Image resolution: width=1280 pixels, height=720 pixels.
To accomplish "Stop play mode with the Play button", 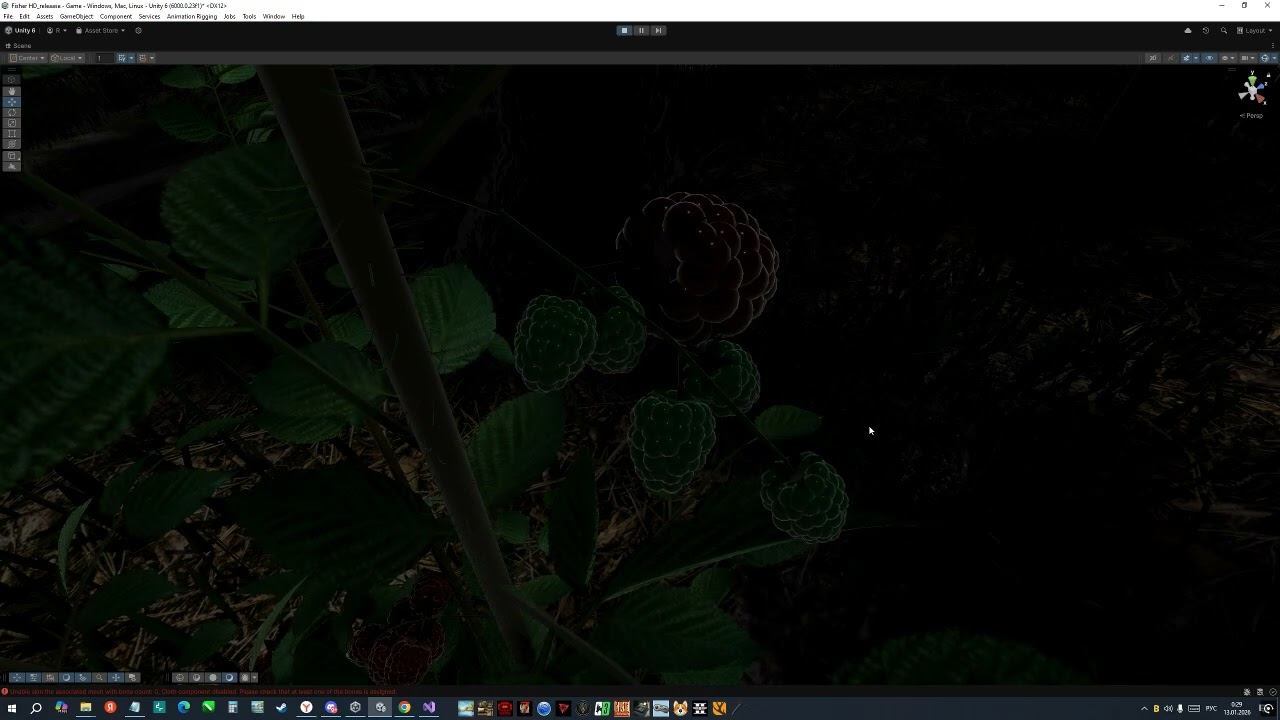I will 624,30.
